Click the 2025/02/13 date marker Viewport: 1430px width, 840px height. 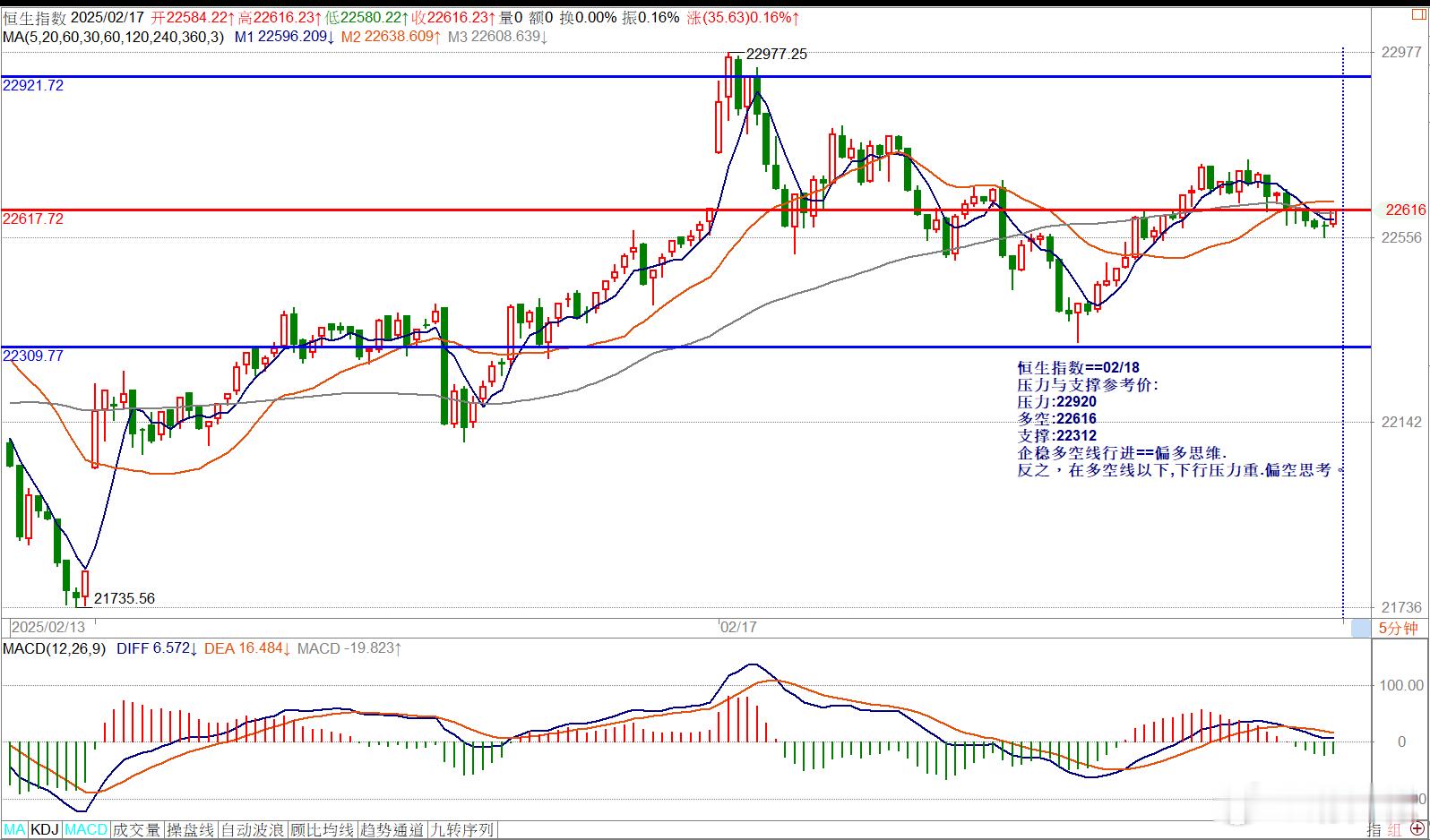(48, 627)
